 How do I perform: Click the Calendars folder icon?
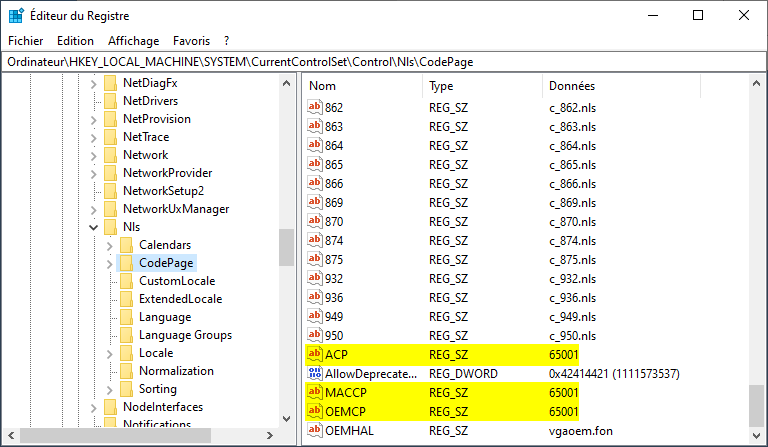[125, 245]
